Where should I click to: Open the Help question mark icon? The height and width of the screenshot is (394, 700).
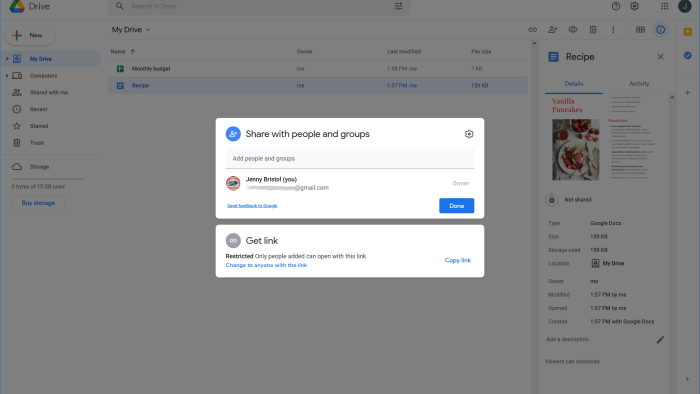616,6
